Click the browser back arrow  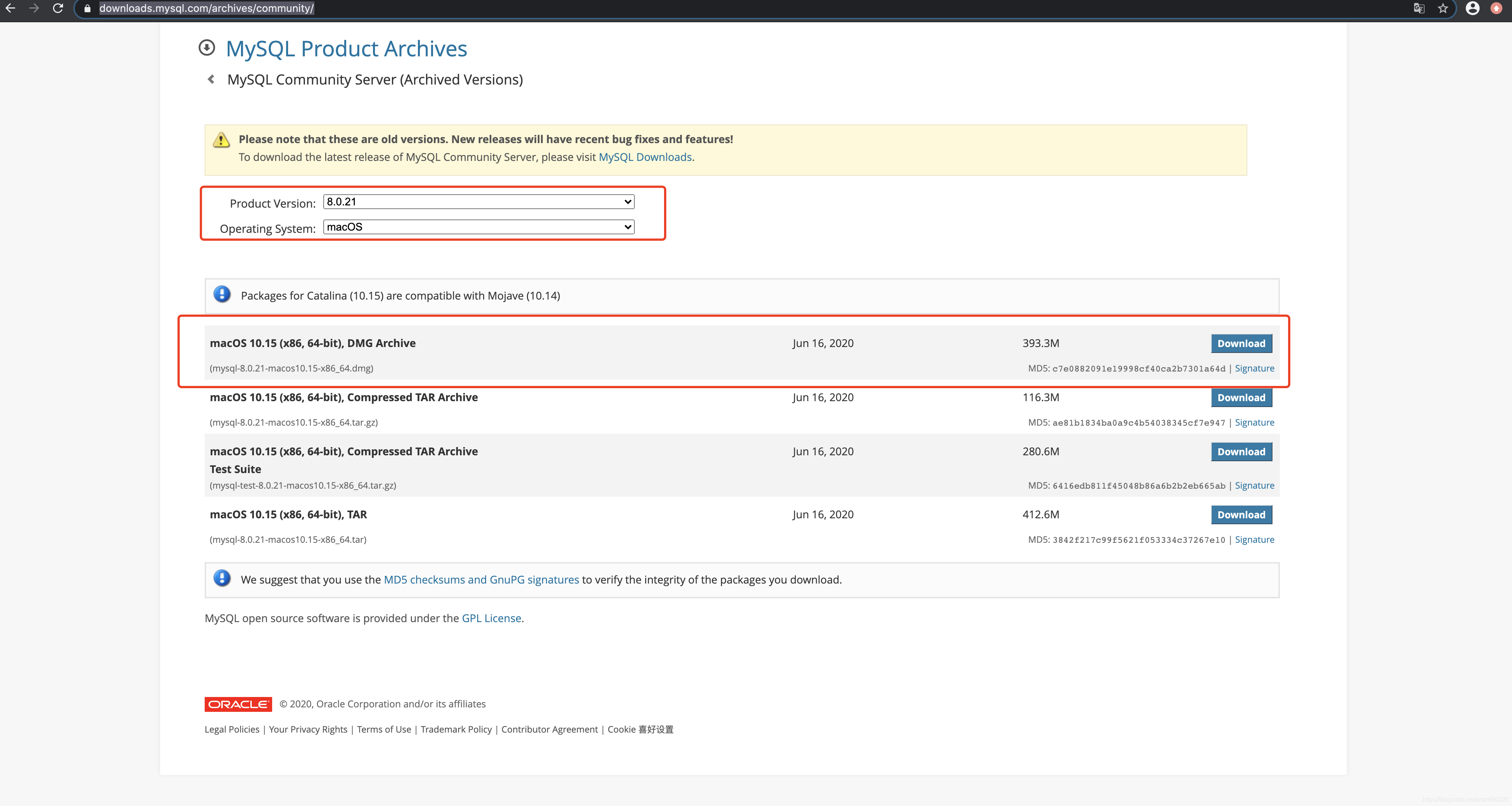(x=10, y=8)
